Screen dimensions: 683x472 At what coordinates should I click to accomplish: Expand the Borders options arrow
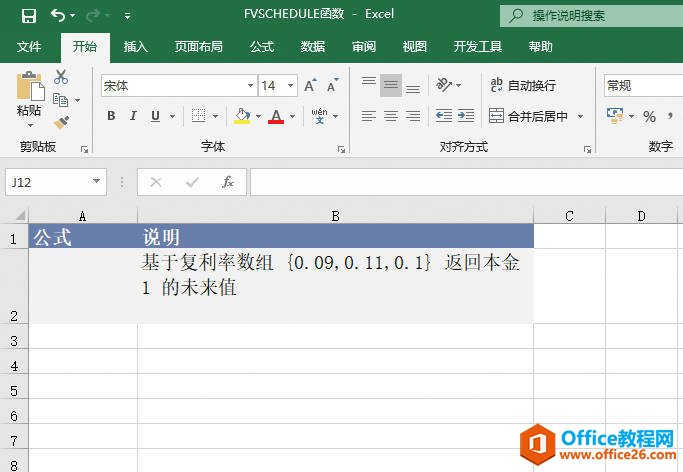pyautogui.click(x=215, y=116)
